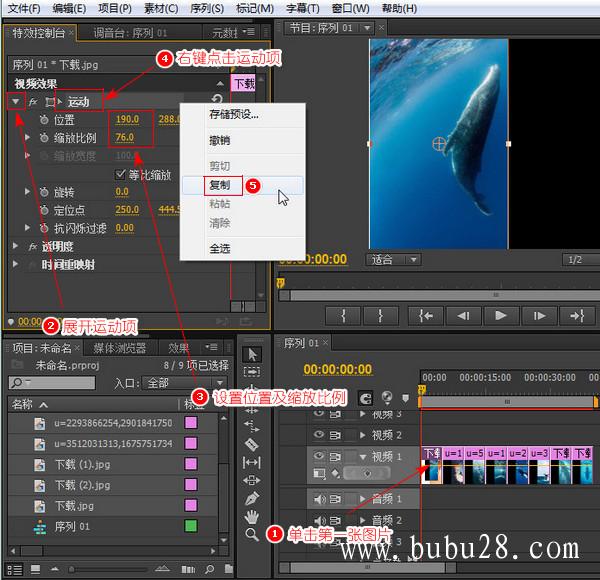Toggle Video 3 track eye visibility
This screenshot has width=600, height=580.
pos(318,414)
